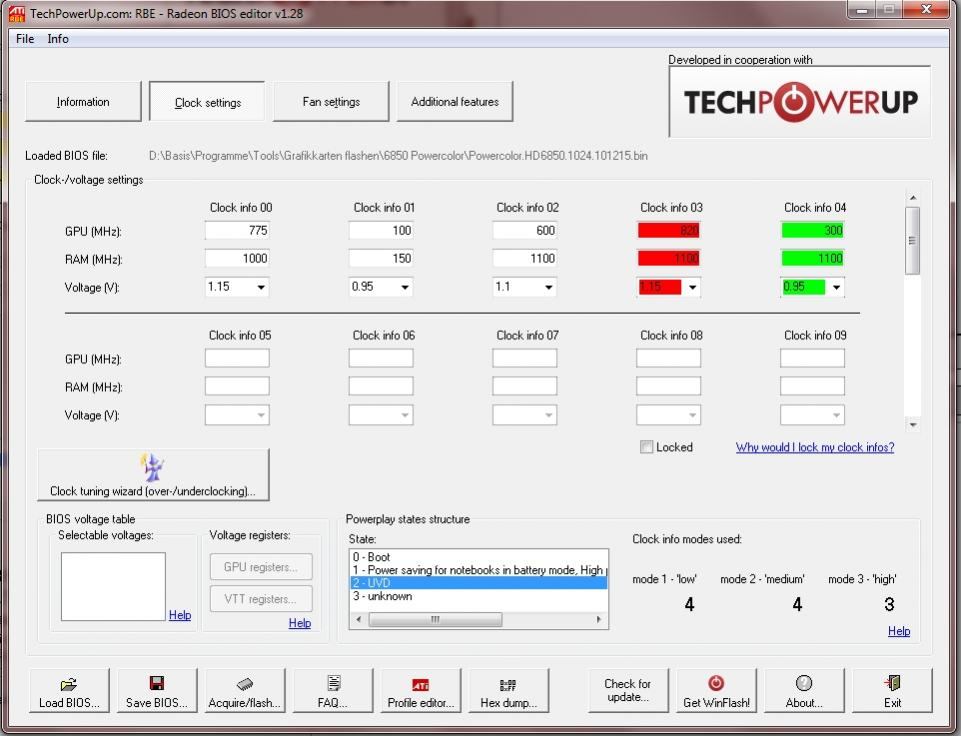This screenshot has height=736, width=961.
Task: Click the GPU registers button
Action: coord(260,567)
